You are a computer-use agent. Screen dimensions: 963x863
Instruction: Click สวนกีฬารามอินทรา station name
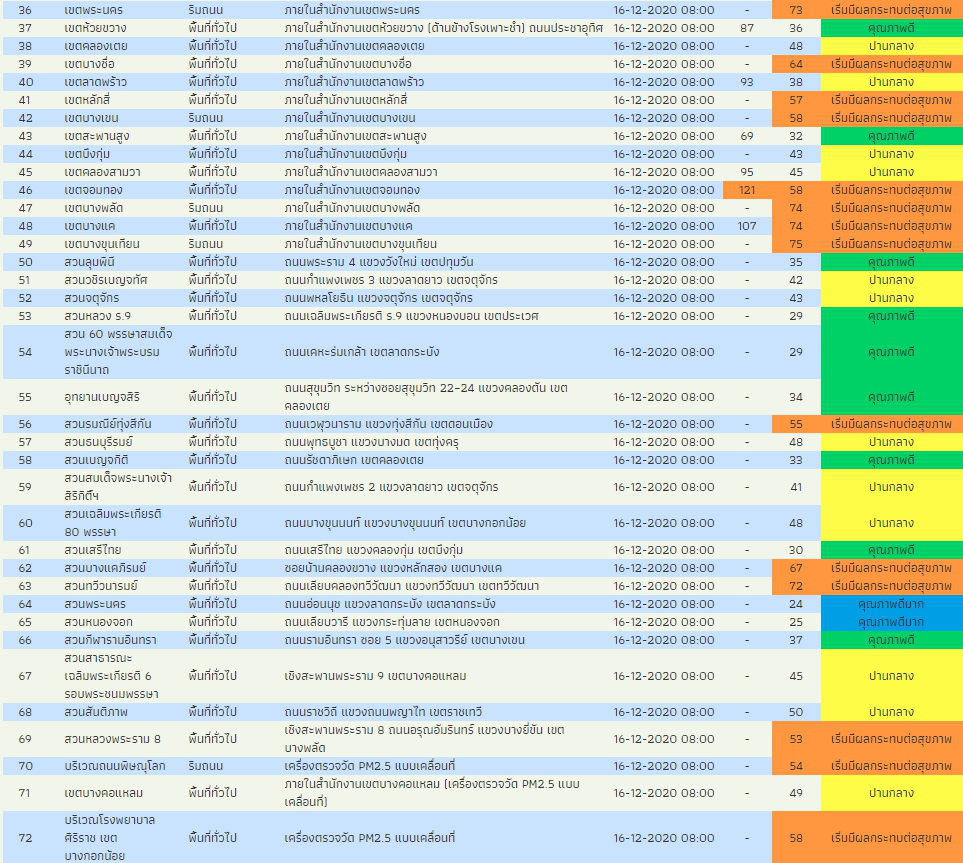pyautogui.click(x=110, y=640)
